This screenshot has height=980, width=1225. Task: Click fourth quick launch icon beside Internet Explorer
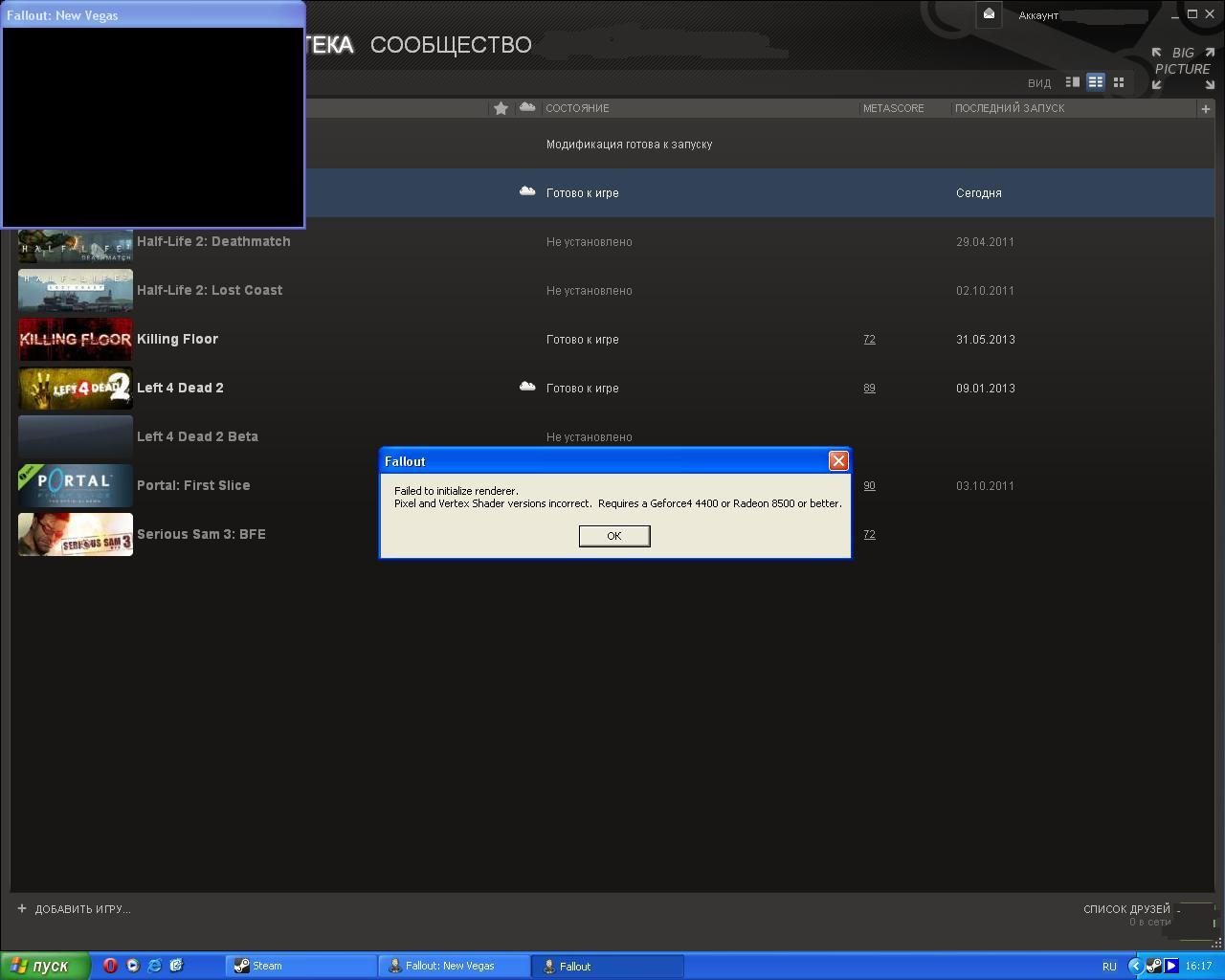pos(176,966)
